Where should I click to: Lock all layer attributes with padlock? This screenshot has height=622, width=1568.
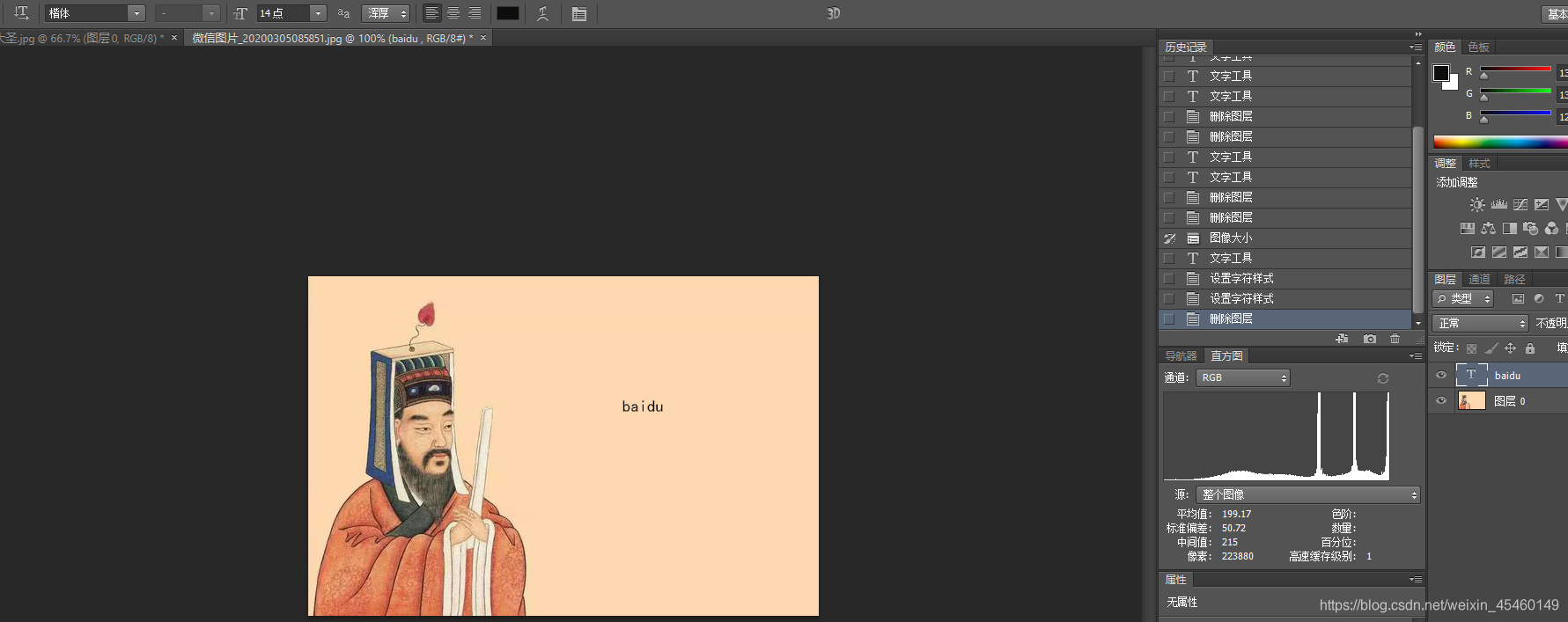click(1530, 348)
